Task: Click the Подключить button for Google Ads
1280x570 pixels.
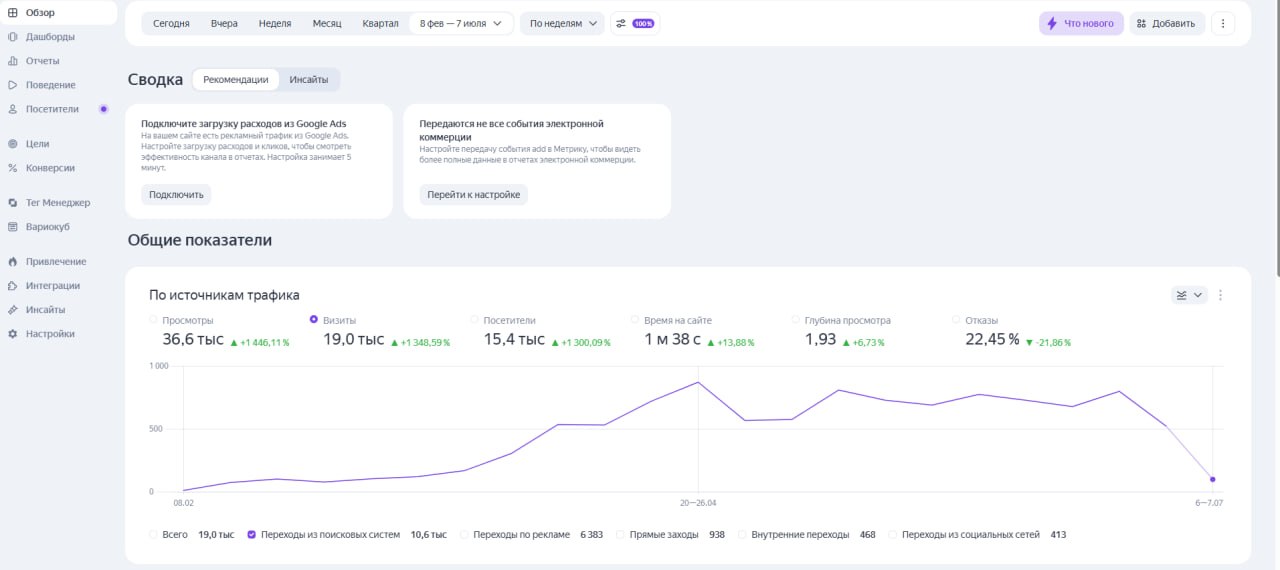Action: coord(176,195)
